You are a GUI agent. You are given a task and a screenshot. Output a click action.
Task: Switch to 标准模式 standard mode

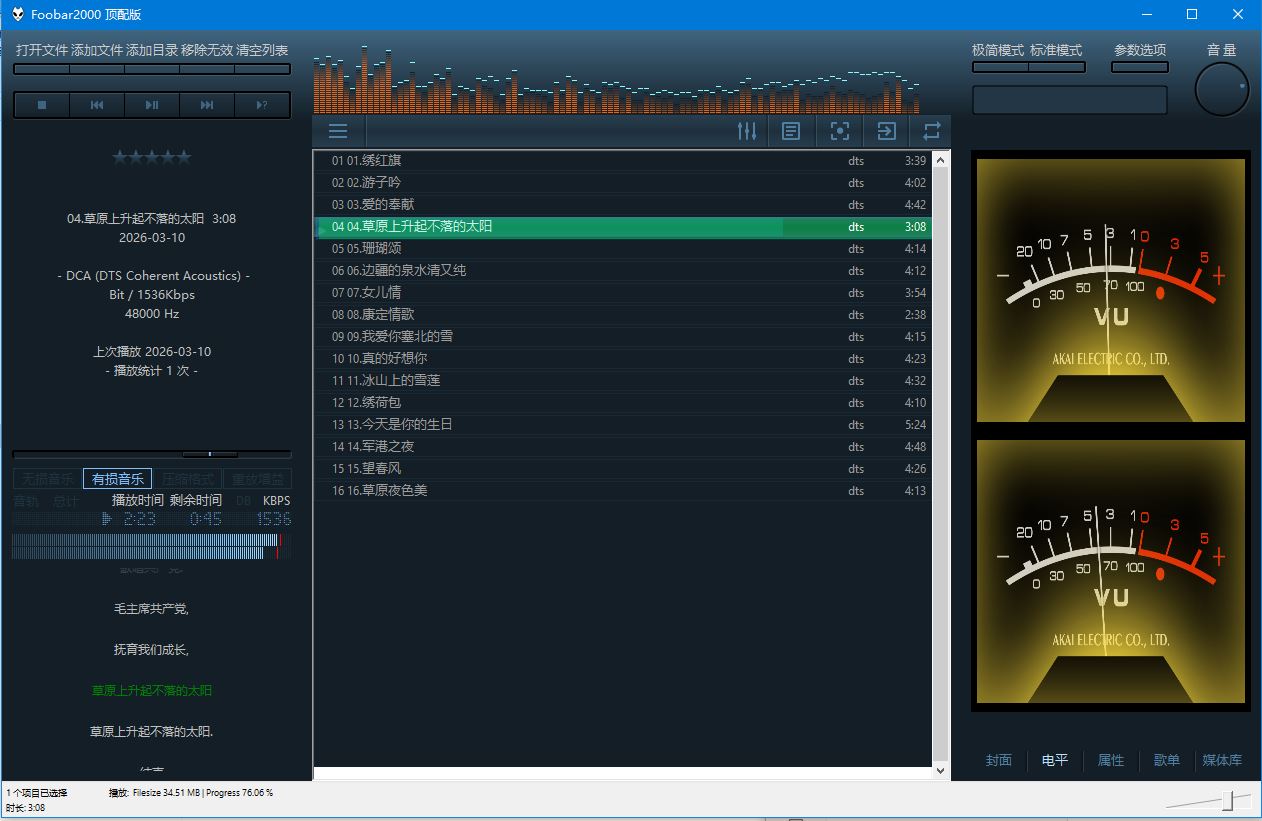(x=1056, y=50)
